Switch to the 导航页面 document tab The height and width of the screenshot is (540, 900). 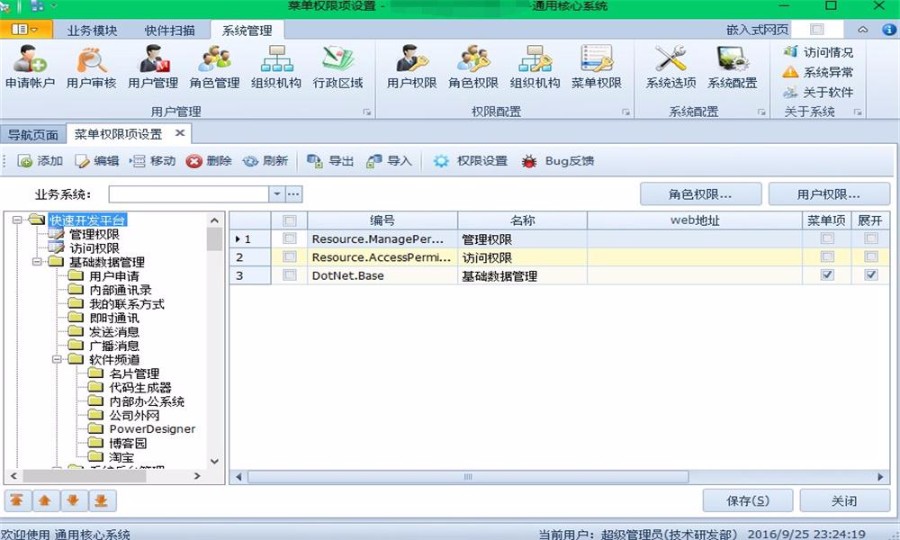(x=33, y=135)
